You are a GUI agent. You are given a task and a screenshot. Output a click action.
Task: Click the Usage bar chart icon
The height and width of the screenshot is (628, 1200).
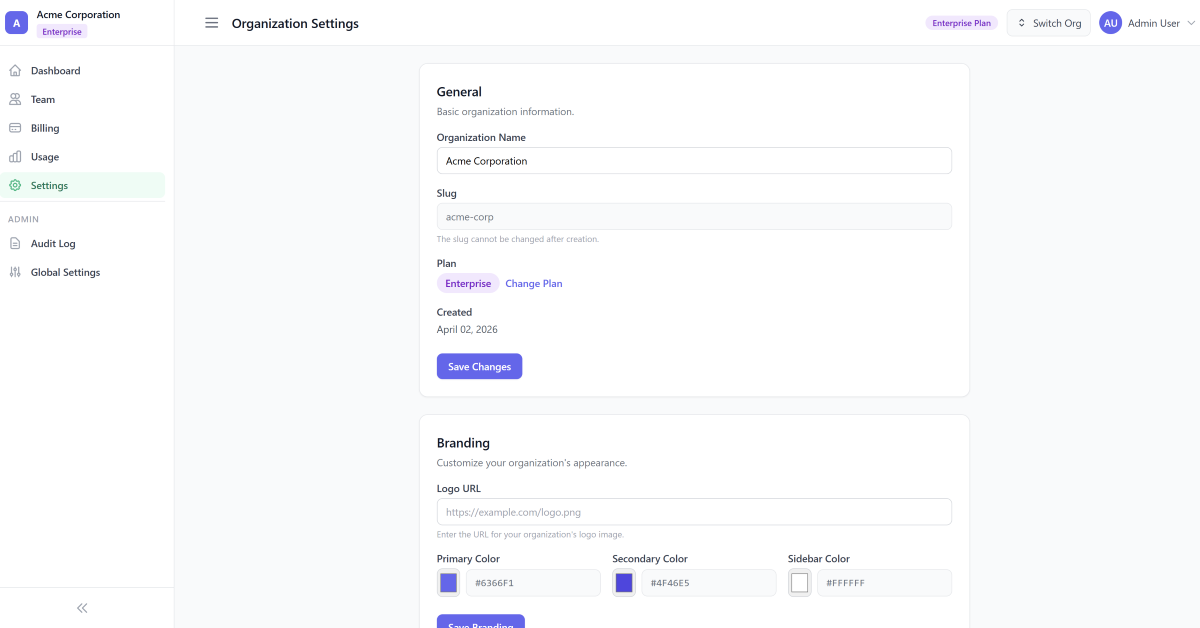click(x=15, y=157)
